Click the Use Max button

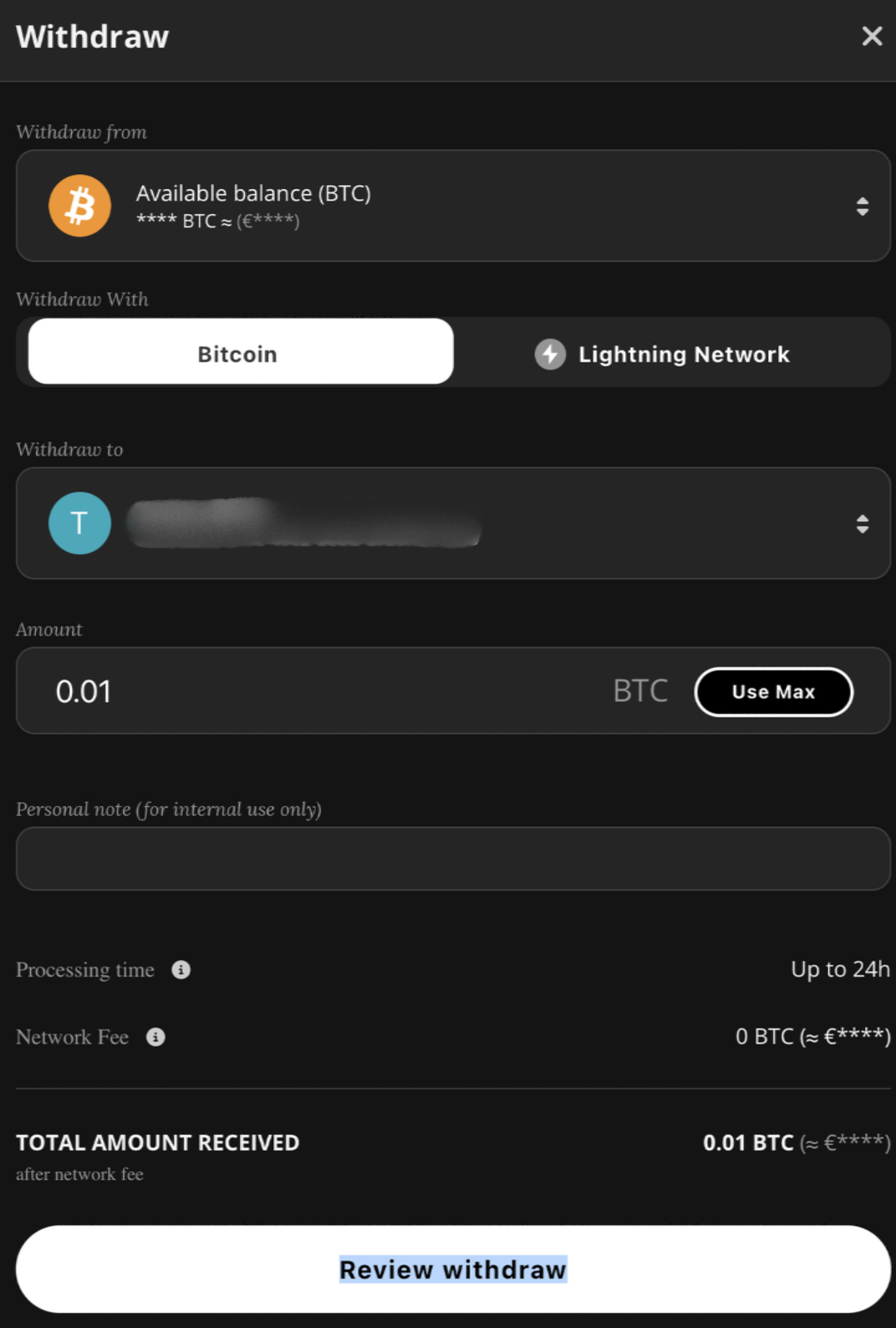click(x=773, y=692)
